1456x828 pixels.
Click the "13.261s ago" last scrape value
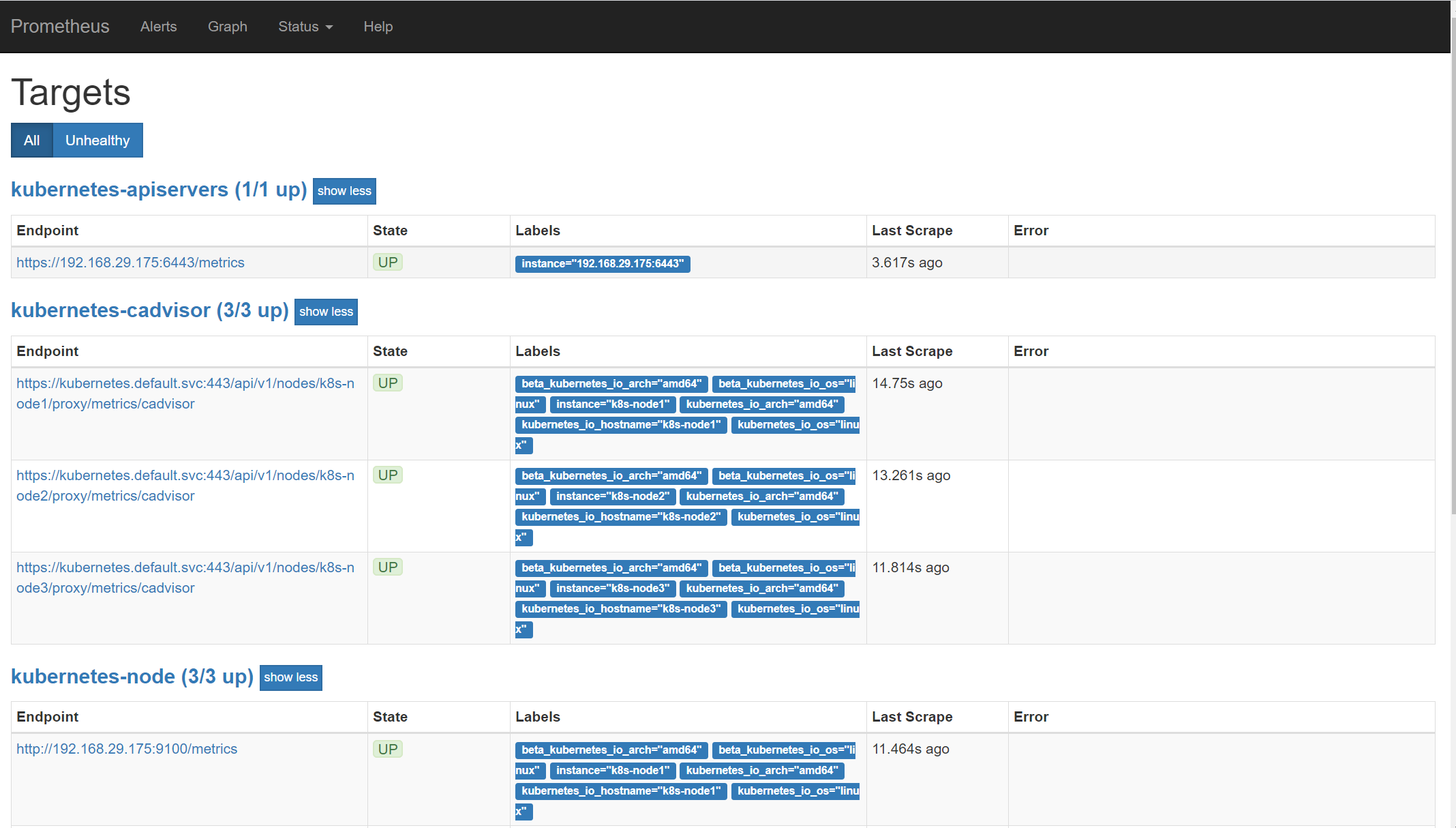[x=911, y=475]
